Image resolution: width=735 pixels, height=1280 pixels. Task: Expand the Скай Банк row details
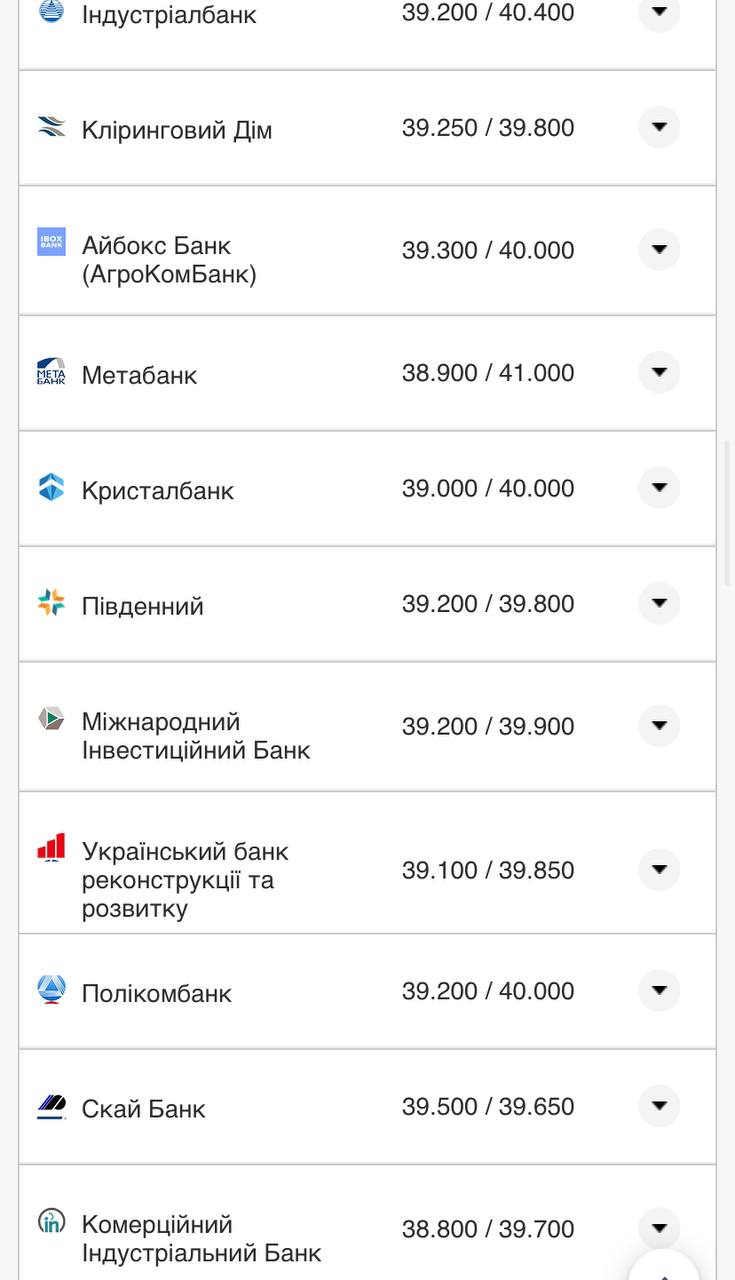659,1106
